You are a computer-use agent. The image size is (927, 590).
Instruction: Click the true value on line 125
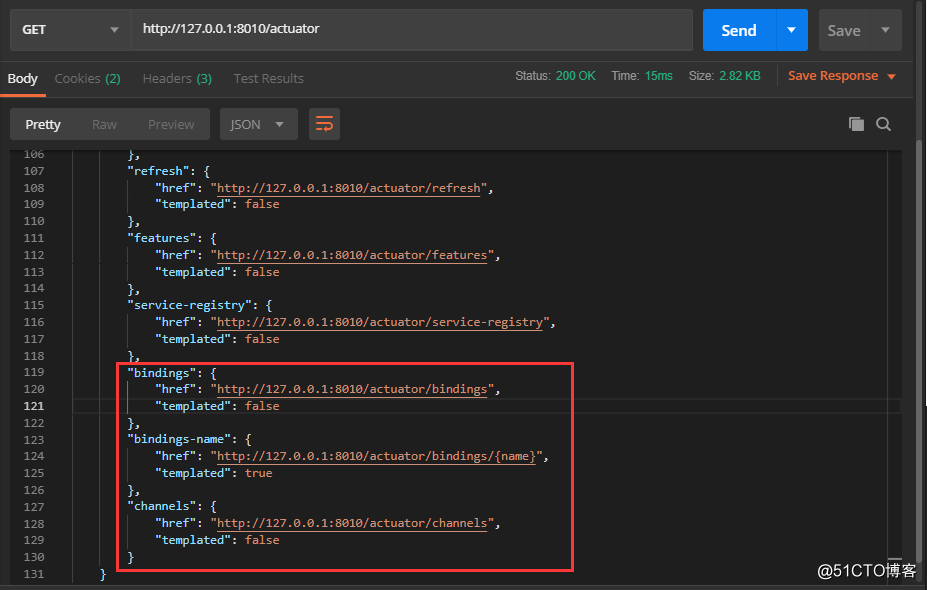point(259,473)
